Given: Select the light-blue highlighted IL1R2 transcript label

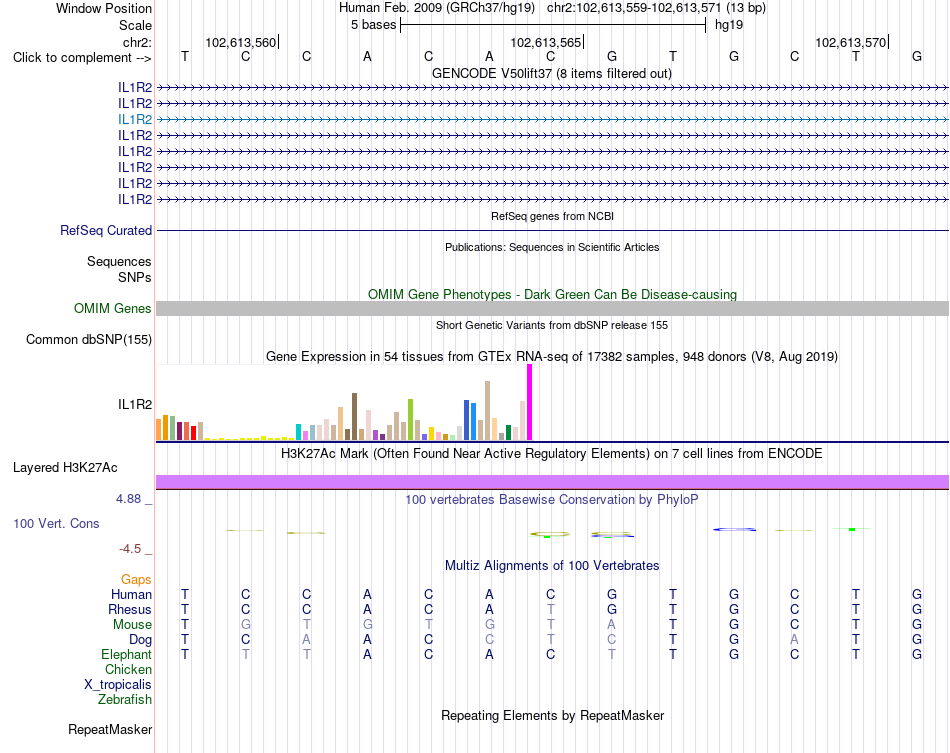Looking at the screenshot, I should pos(135,119).
